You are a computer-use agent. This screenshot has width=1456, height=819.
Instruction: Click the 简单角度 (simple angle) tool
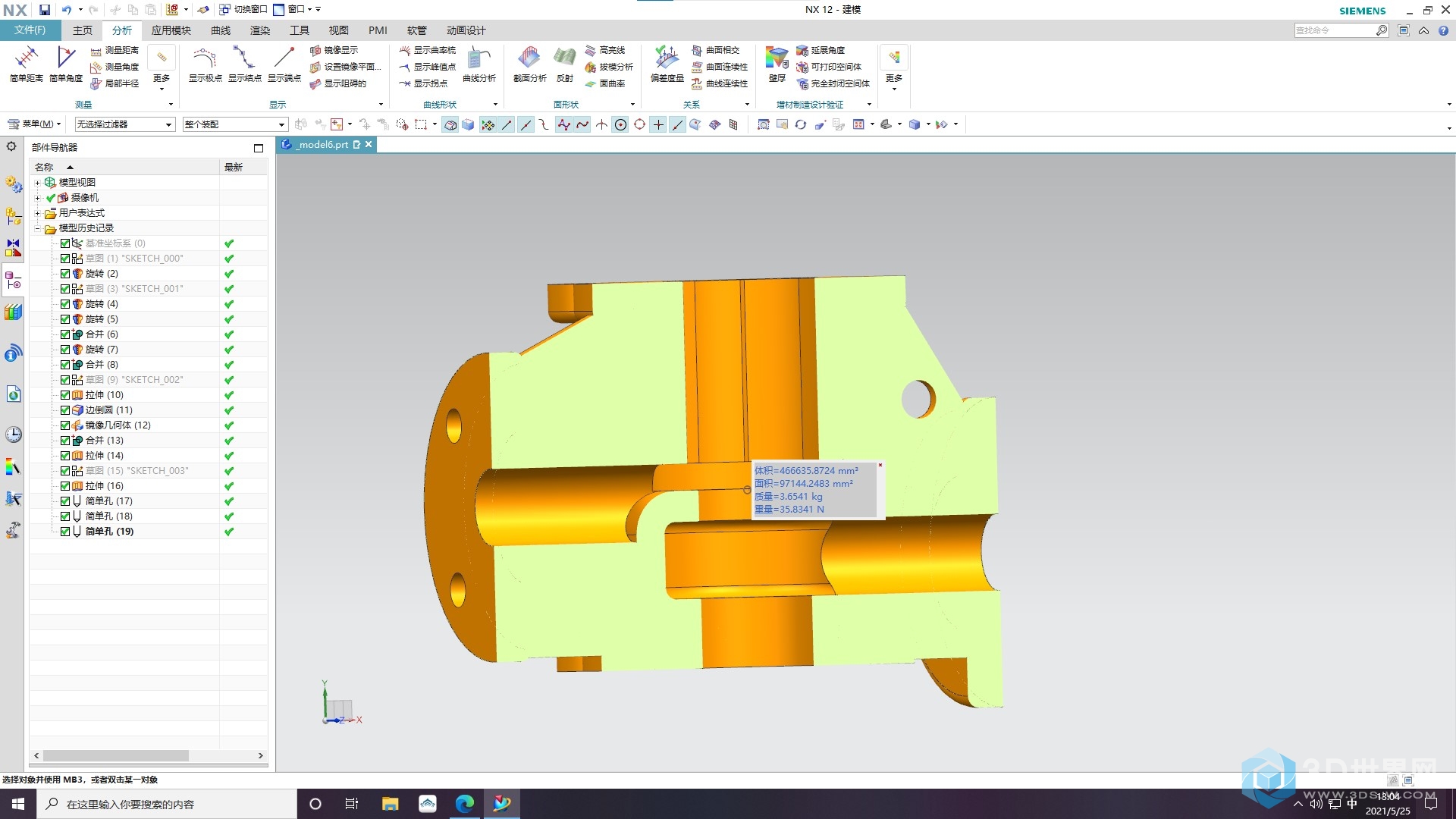pyautogui.click(x=66, y=64)
